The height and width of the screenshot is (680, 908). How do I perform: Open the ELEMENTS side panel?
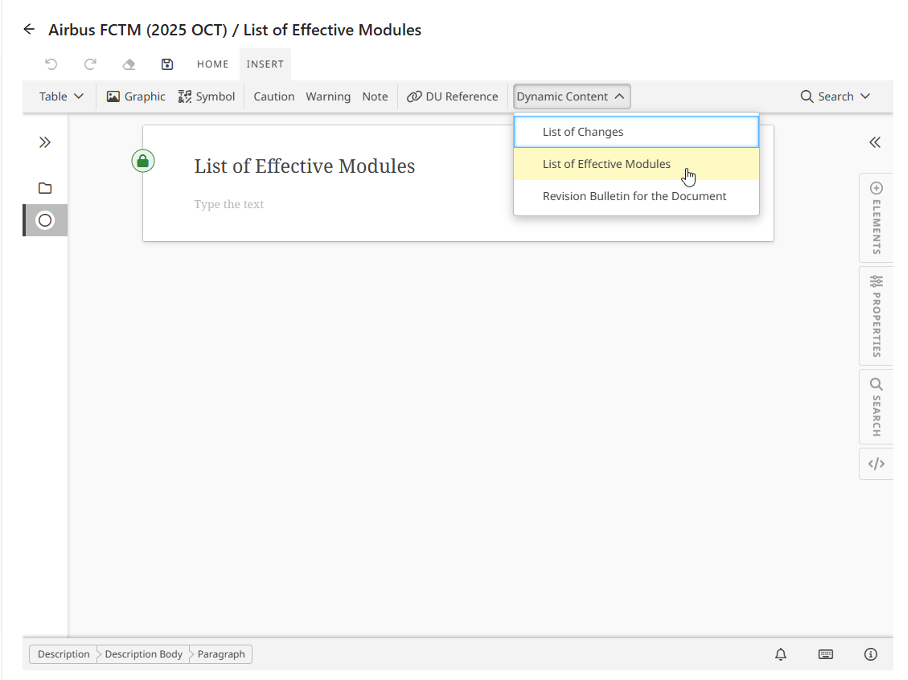point(876,218)
